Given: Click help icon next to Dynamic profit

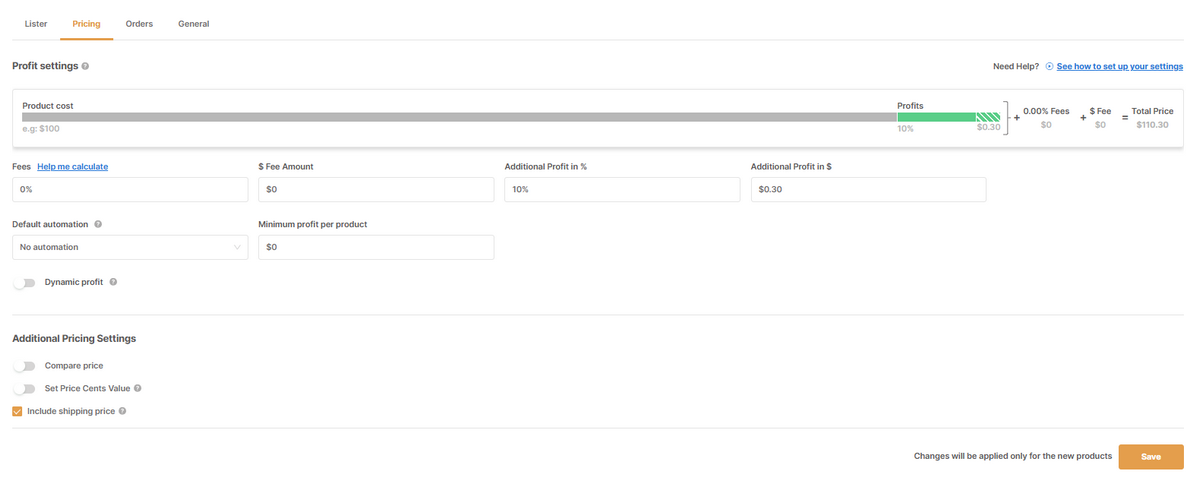Looking at the screenshot, I should click(113, 282).
